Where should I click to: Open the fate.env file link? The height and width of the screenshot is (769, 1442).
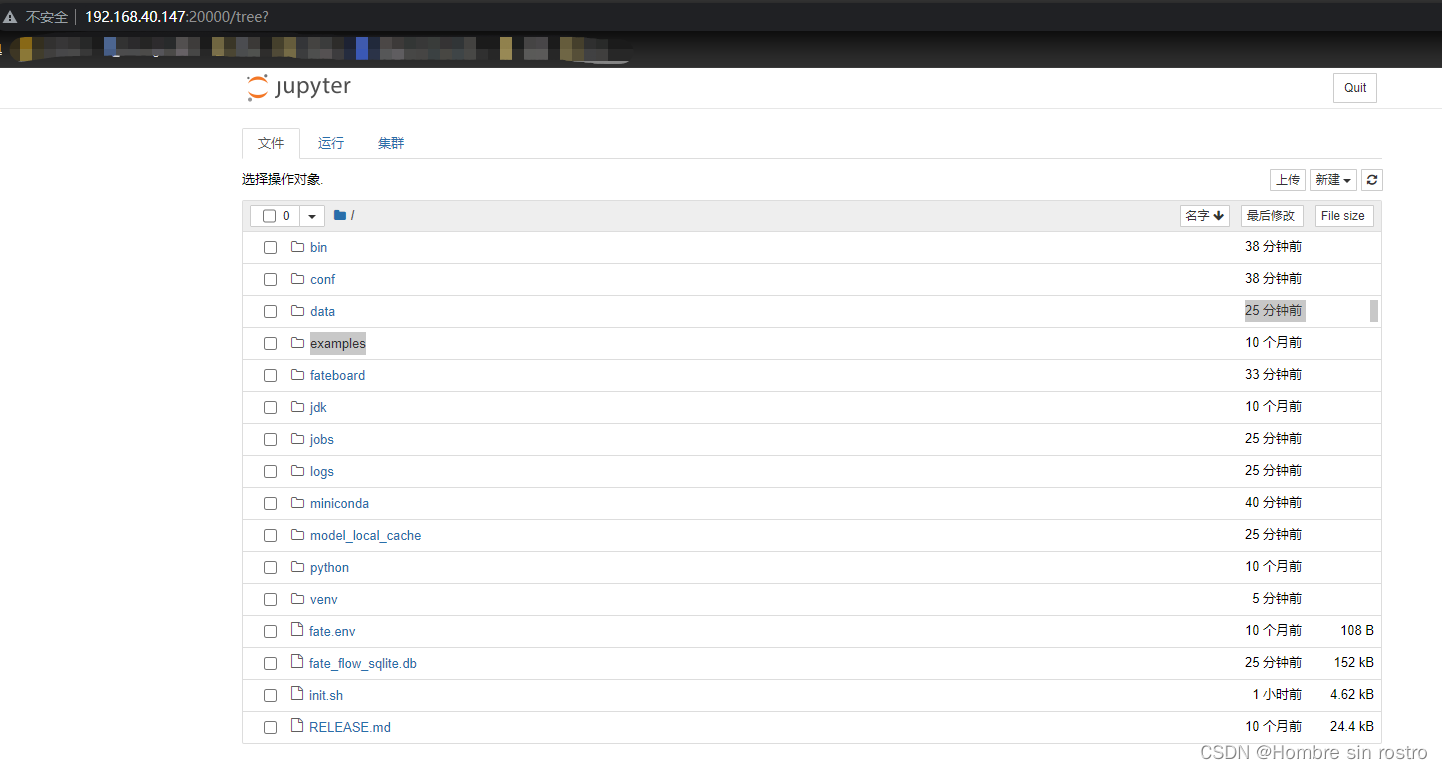pyautogui.click(x=332, y=631)
